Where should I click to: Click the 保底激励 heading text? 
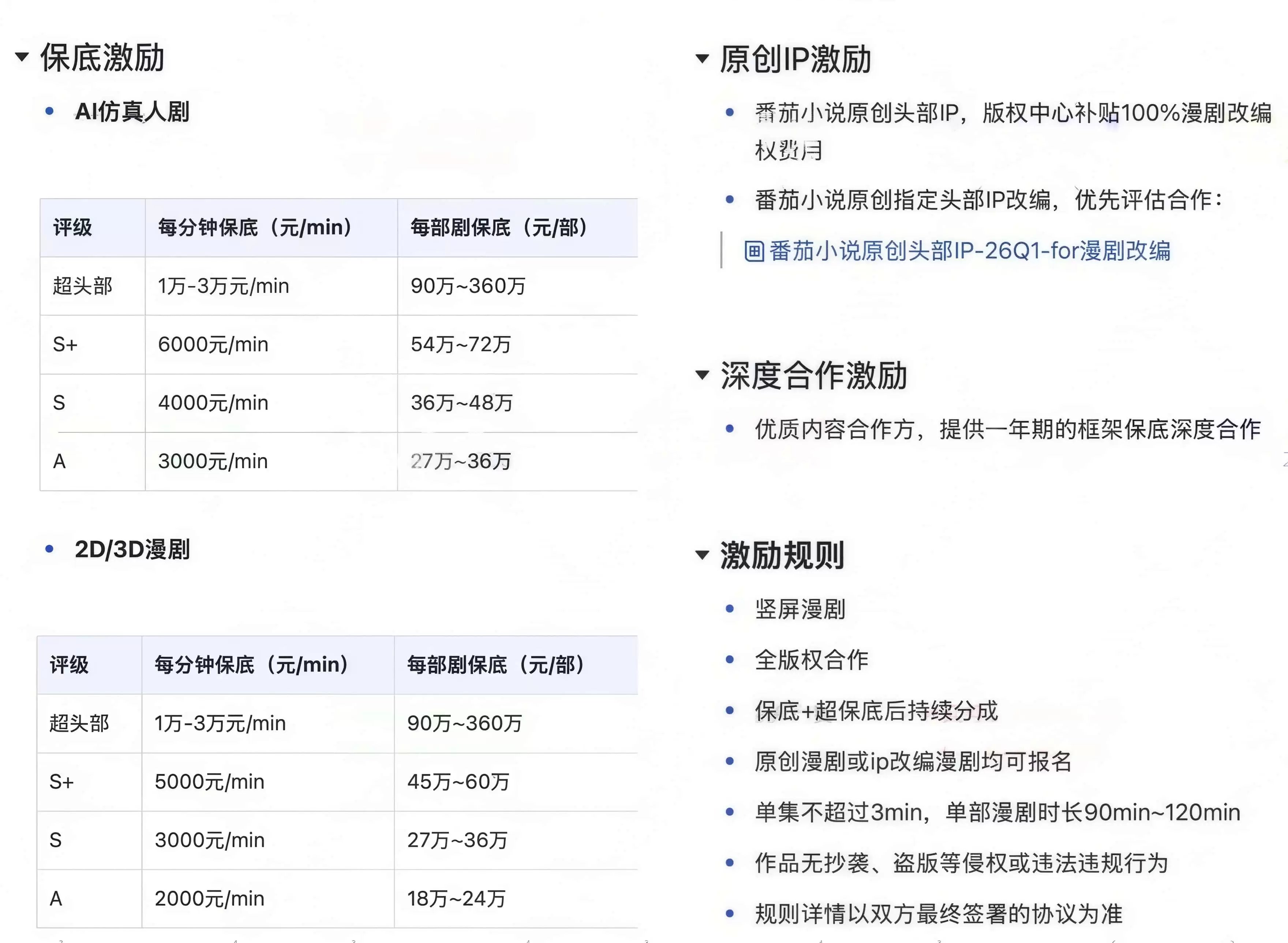[101, 56]
